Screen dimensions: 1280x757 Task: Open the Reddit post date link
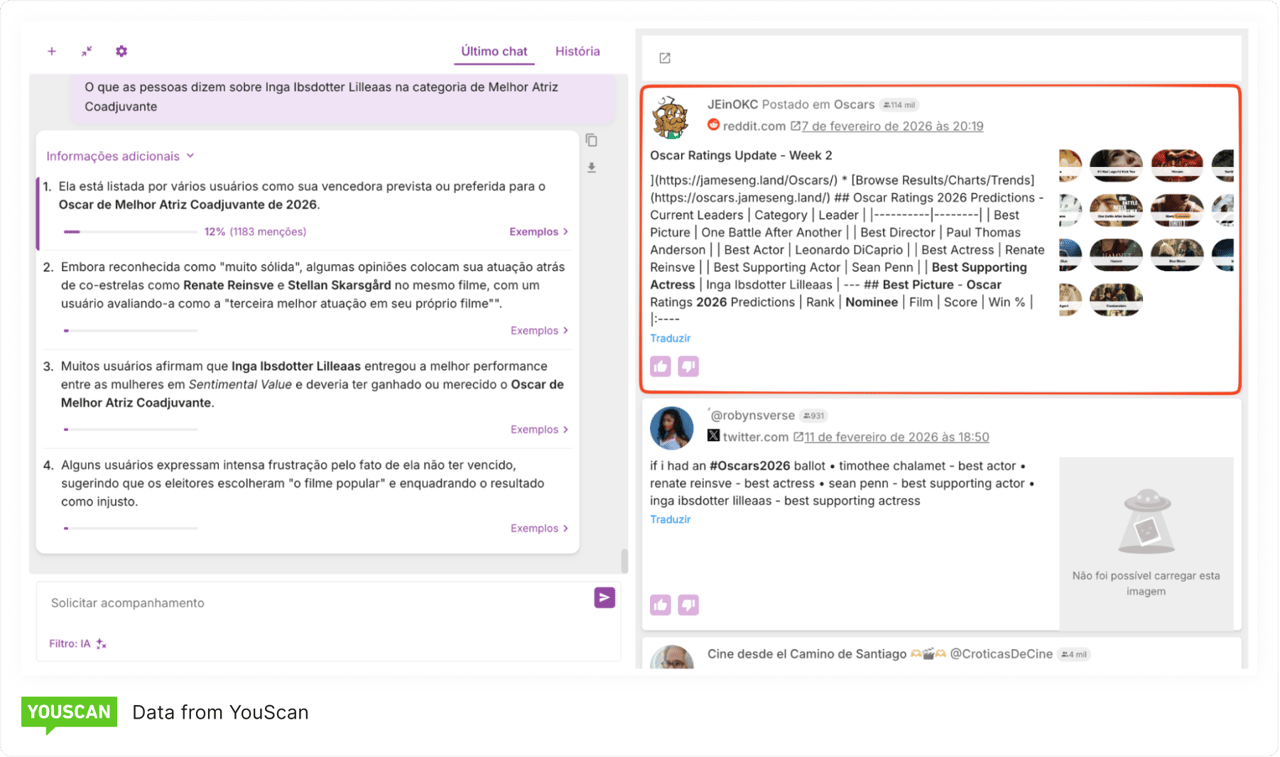[x=891, y=126]
